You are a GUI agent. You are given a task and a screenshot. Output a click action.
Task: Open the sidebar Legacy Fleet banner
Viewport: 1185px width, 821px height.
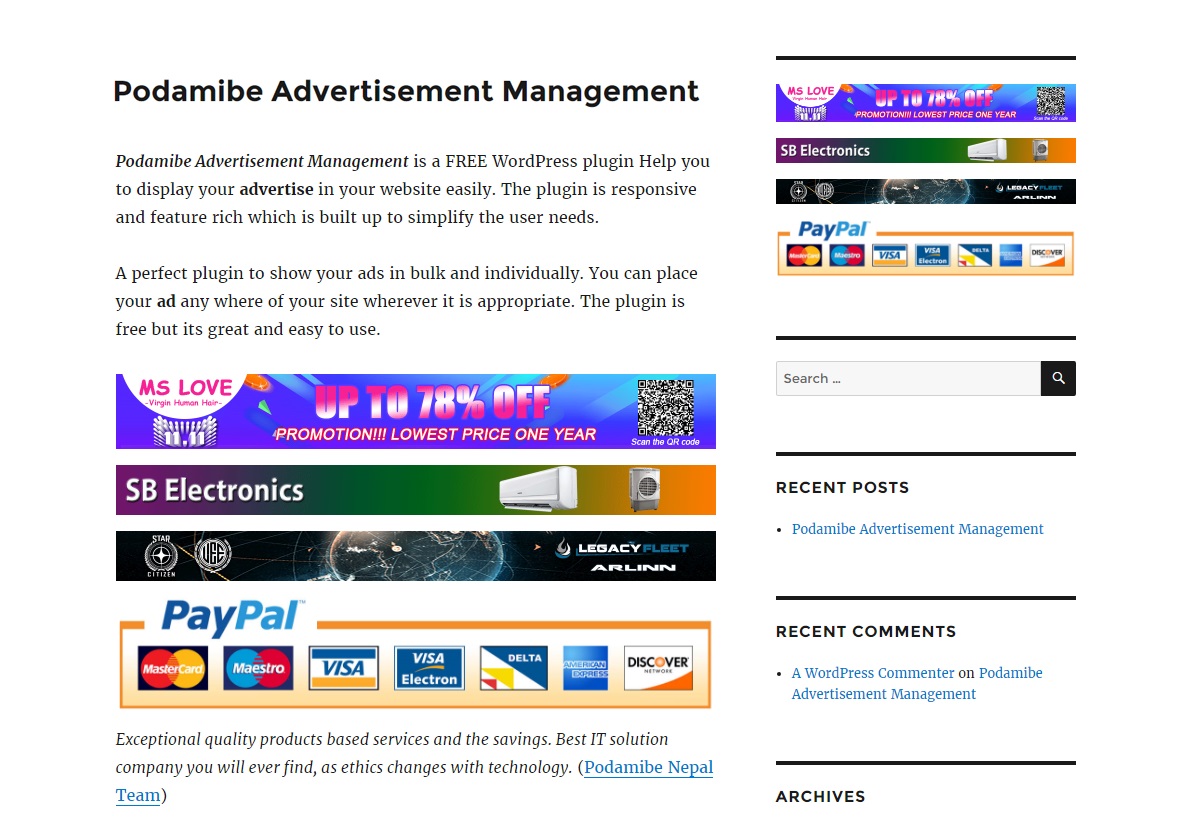pyautogui.click(x=926, y=191)
